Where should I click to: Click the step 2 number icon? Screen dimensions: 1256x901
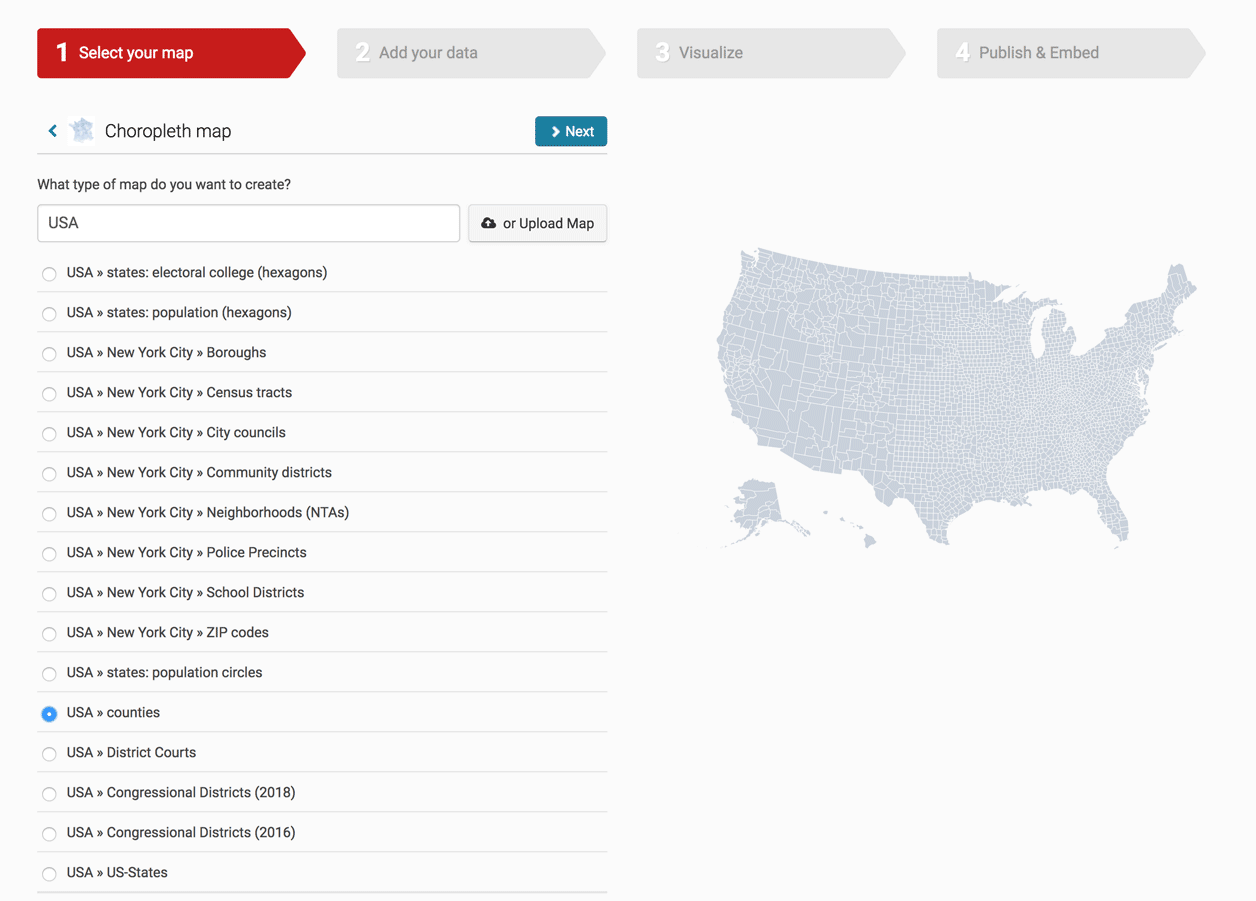click(x=362, y=52)
